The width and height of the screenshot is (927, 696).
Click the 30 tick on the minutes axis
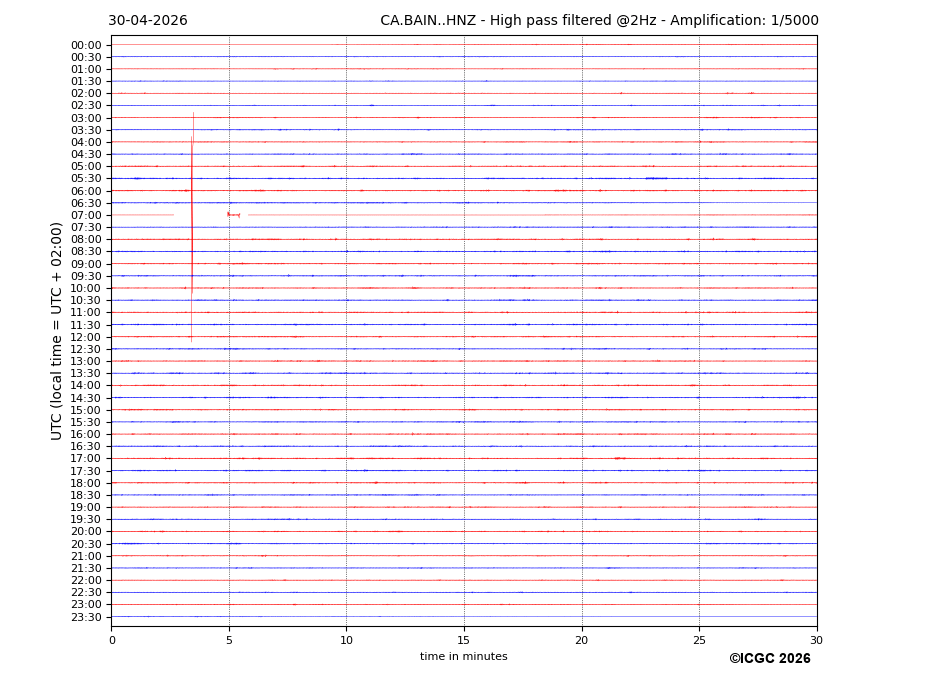coord(816,640)
